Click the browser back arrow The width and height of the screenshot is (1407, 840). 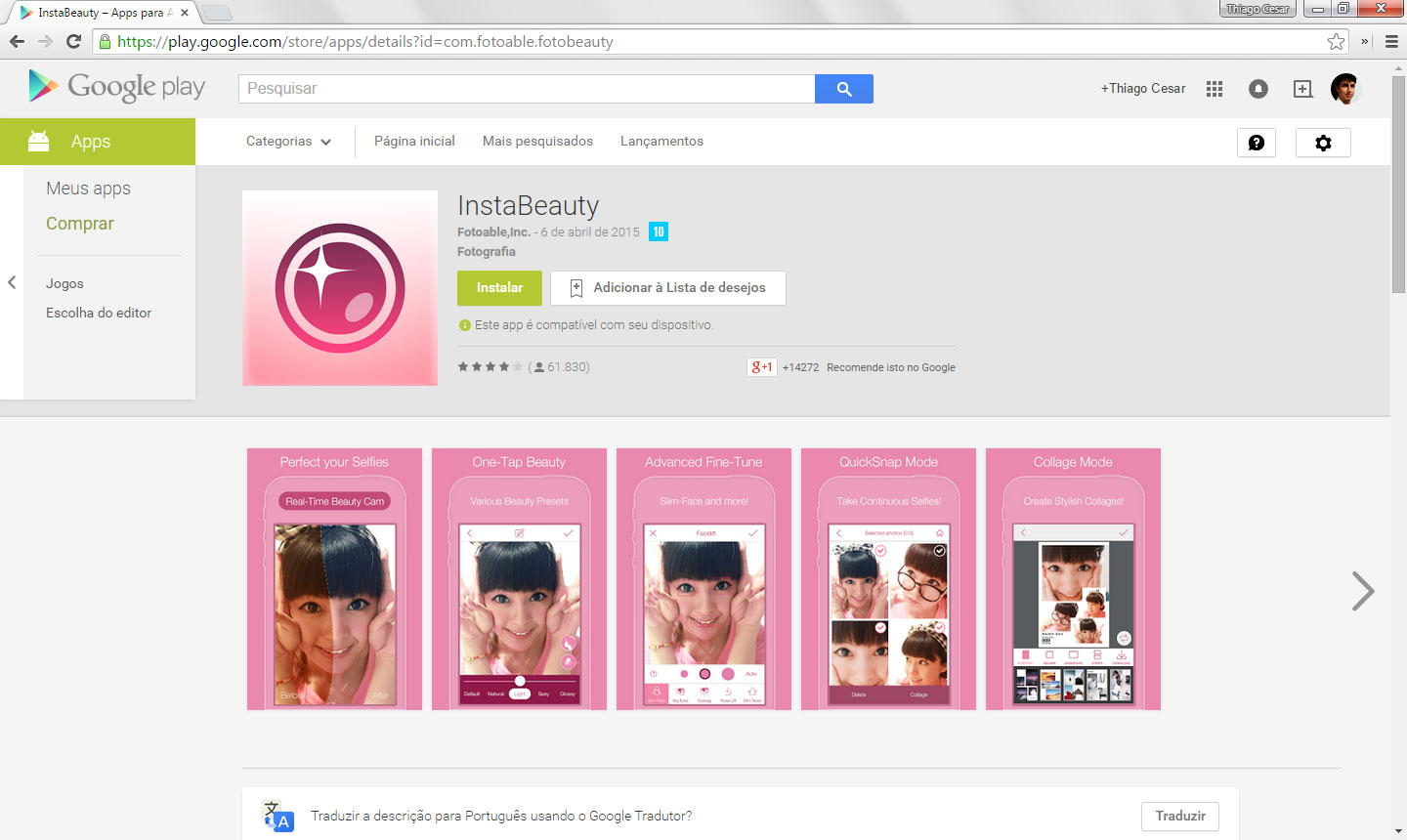[17, 41]
